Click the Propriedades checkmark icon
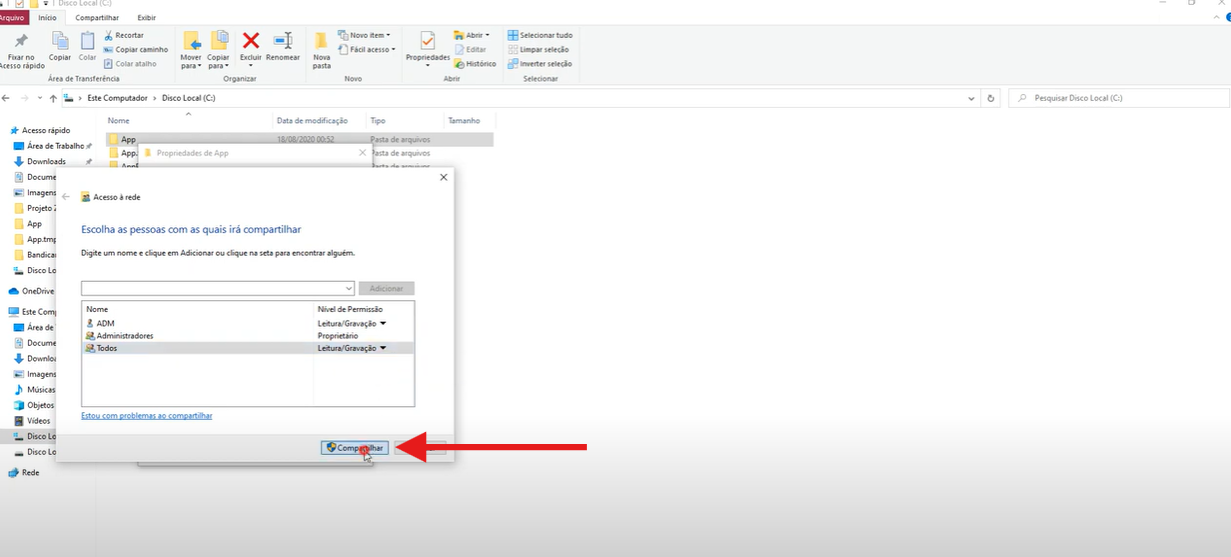Image resolution: width=1231 pixels, height=557 pixels. click(x=427, y=42)
